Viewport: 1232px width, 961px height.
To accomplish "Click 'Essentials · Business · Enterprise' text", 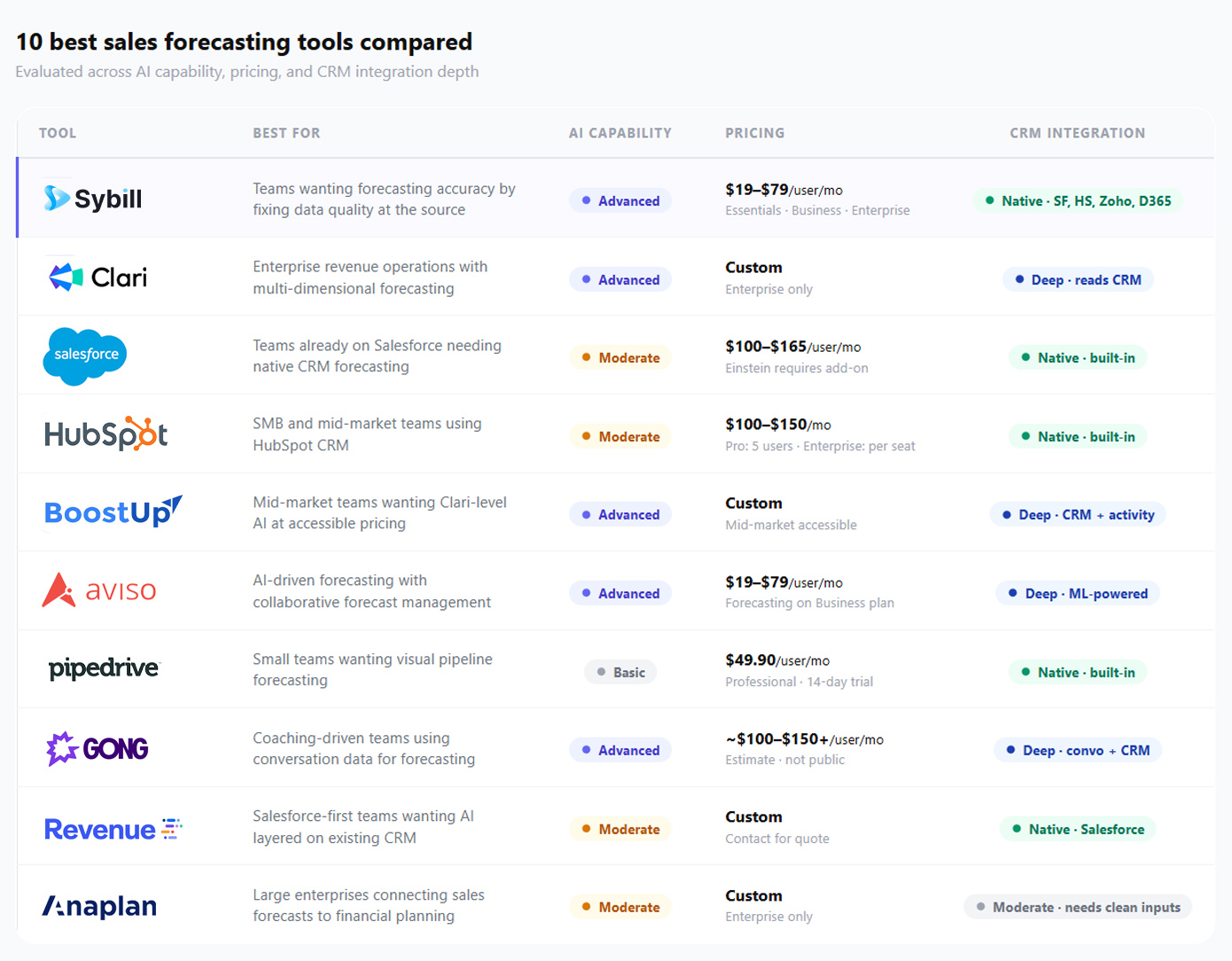I will (x=817, y=211).
